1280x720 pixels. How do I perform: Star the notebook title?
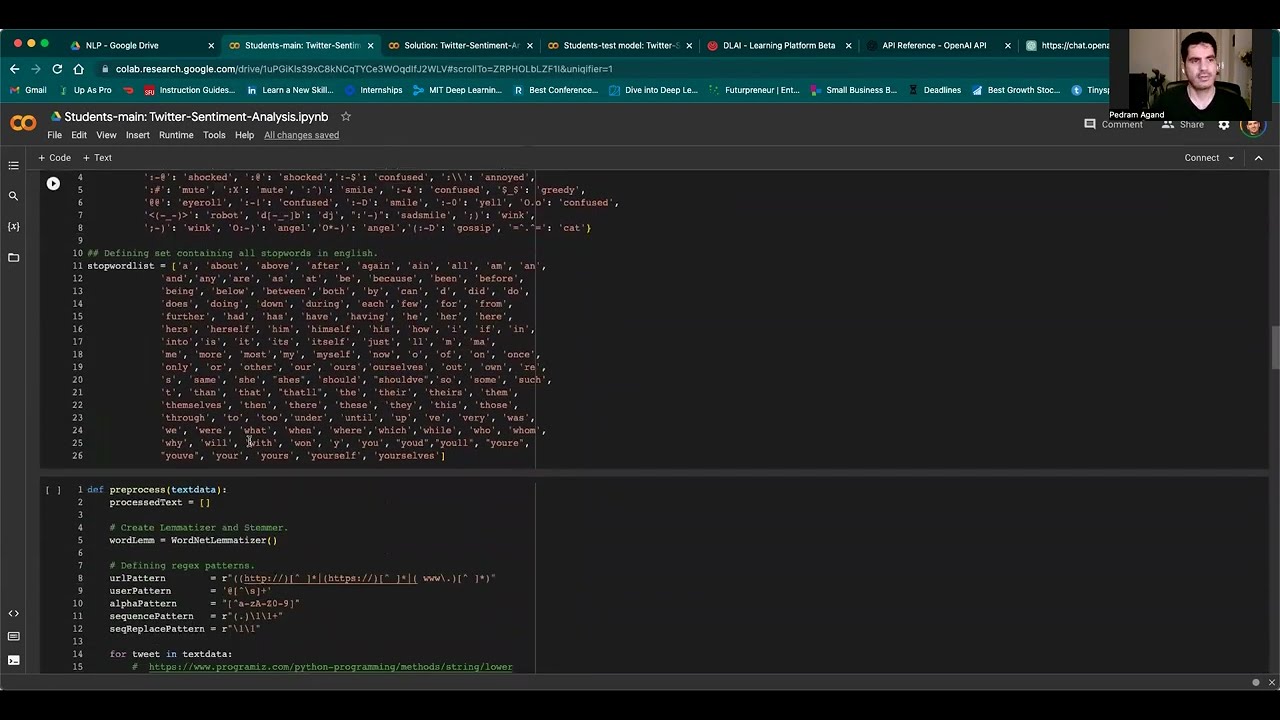(346, 117)
